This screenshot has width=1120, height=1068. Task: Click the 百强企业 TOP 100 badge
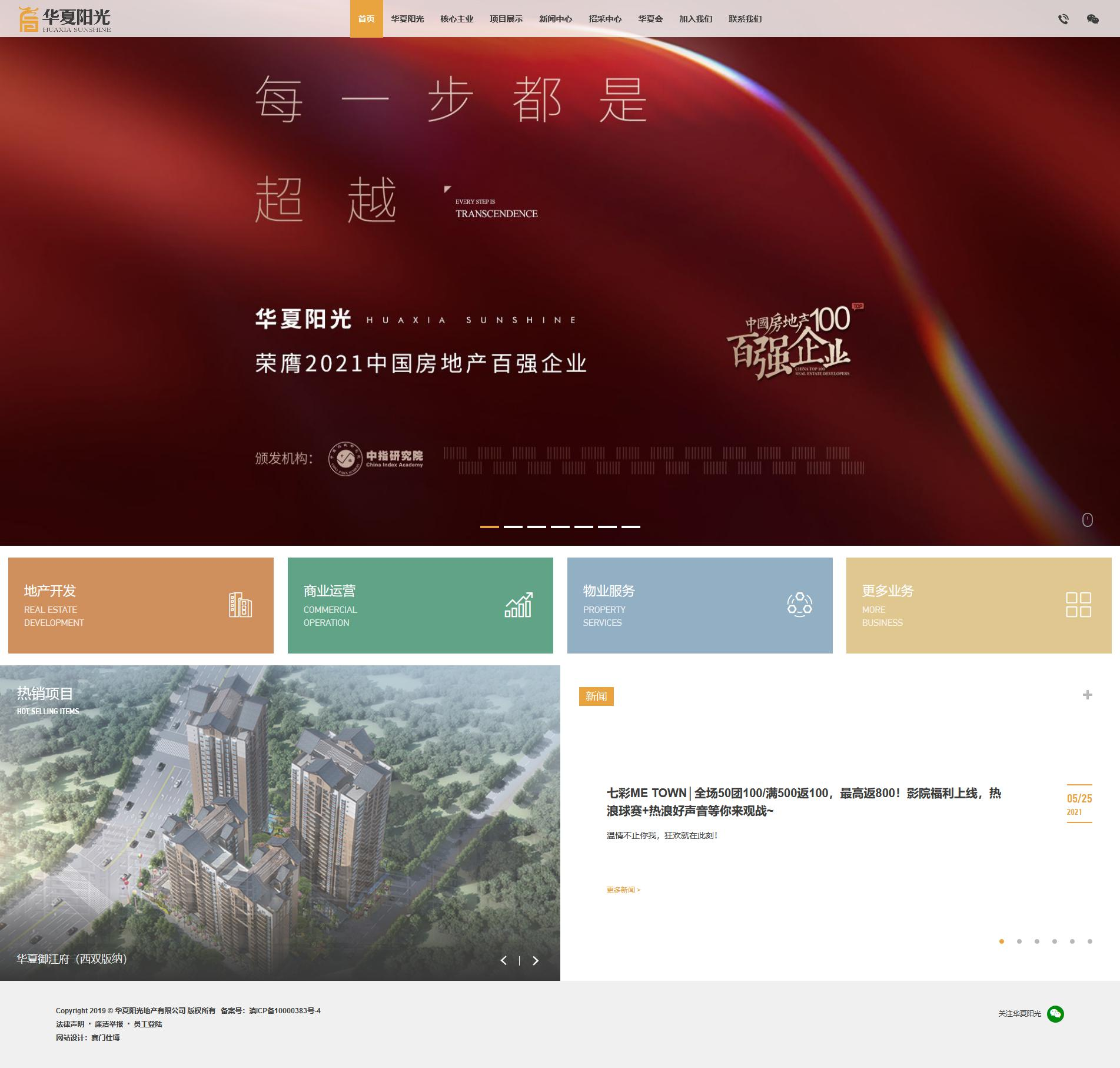click(795, 341)
